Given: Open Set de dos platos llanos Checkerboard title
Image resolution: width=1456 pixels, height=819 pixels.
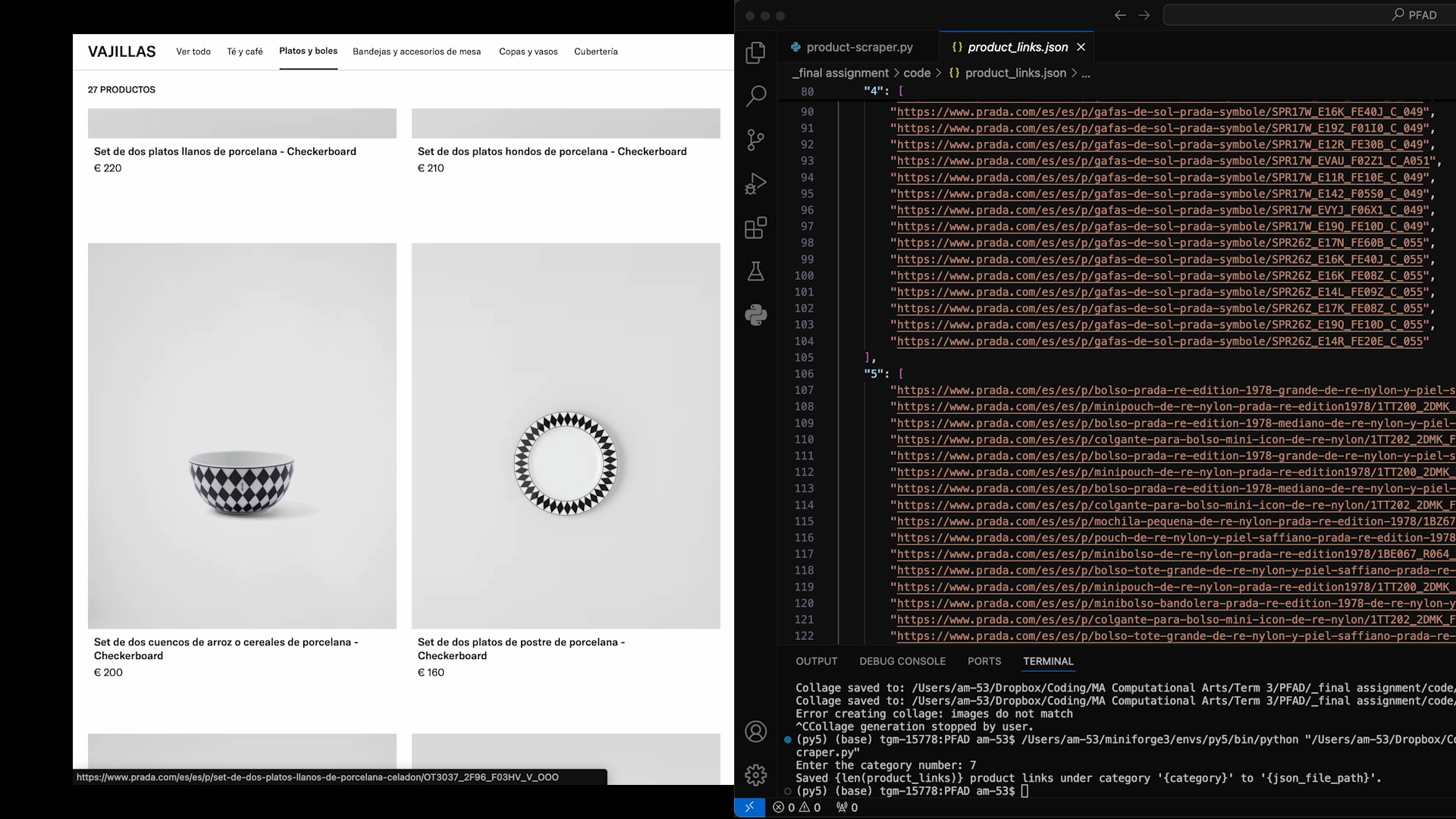Looking at the screenshot, I should tap(225, 152).
